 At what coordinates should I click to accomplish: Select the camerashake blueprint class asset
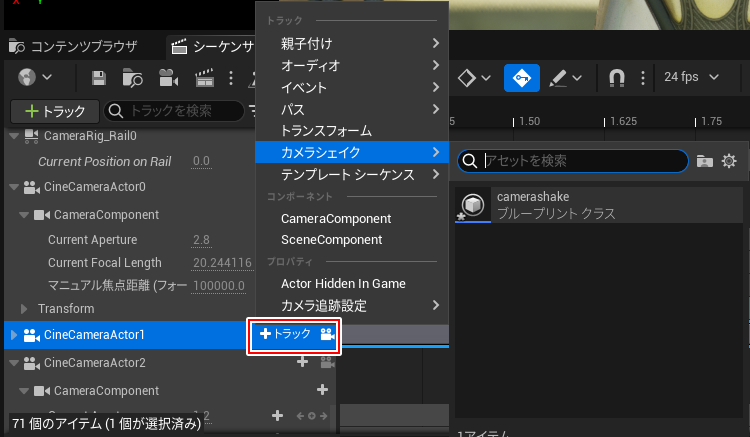(555, 205)
